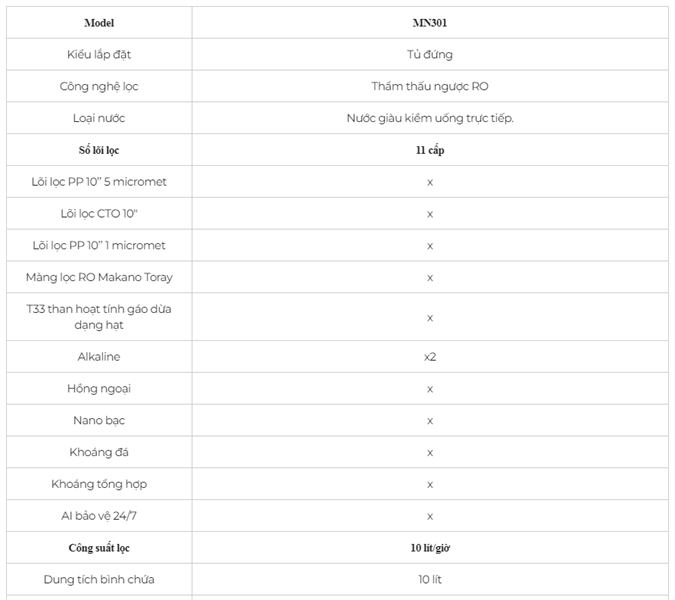
Task: Select Nước giàu kiềm uống trực tiếp text
Action: tap(430, 118)
